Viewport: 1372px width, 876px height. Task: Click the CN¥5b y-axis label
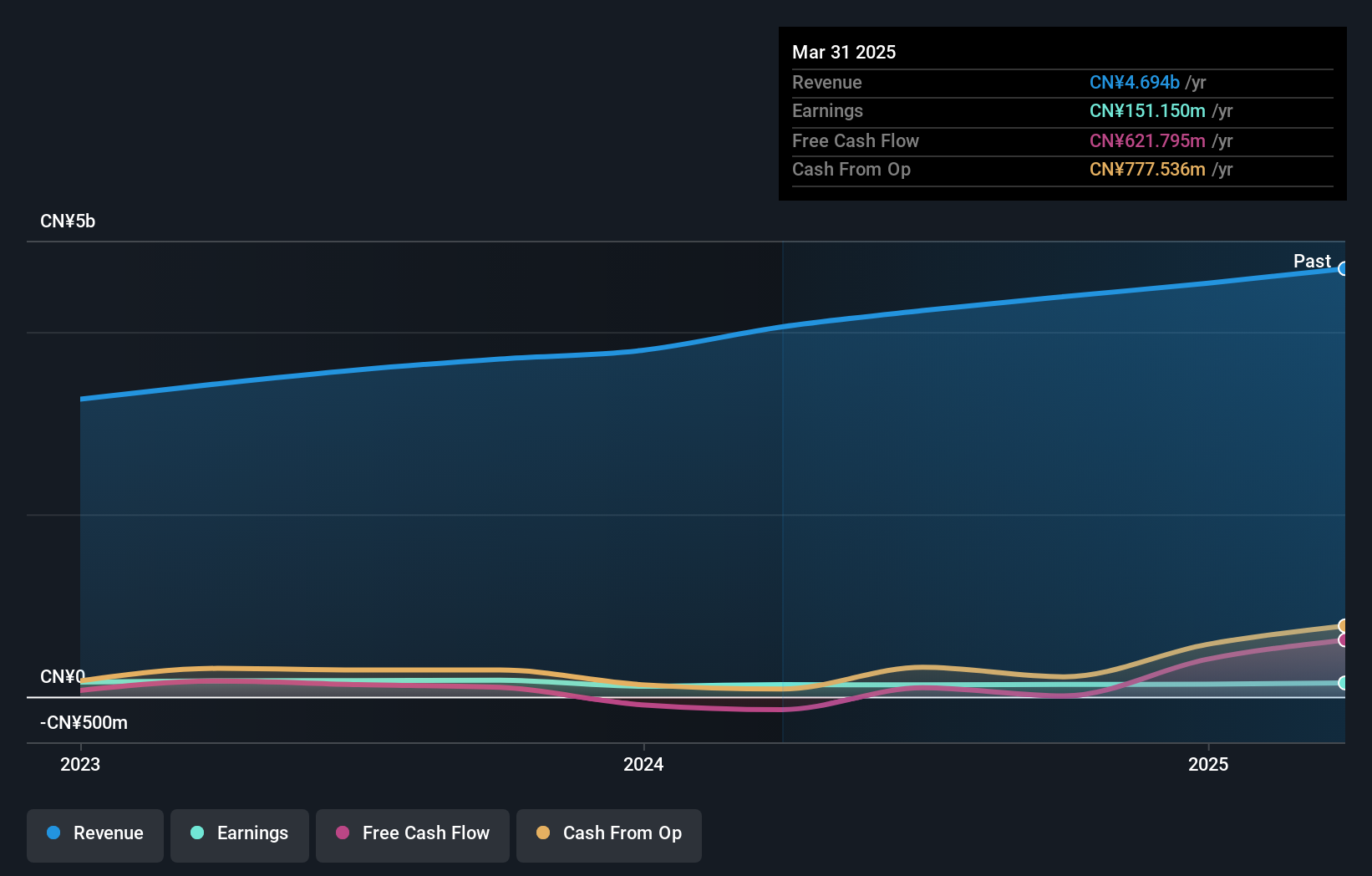tap(68, 222)
